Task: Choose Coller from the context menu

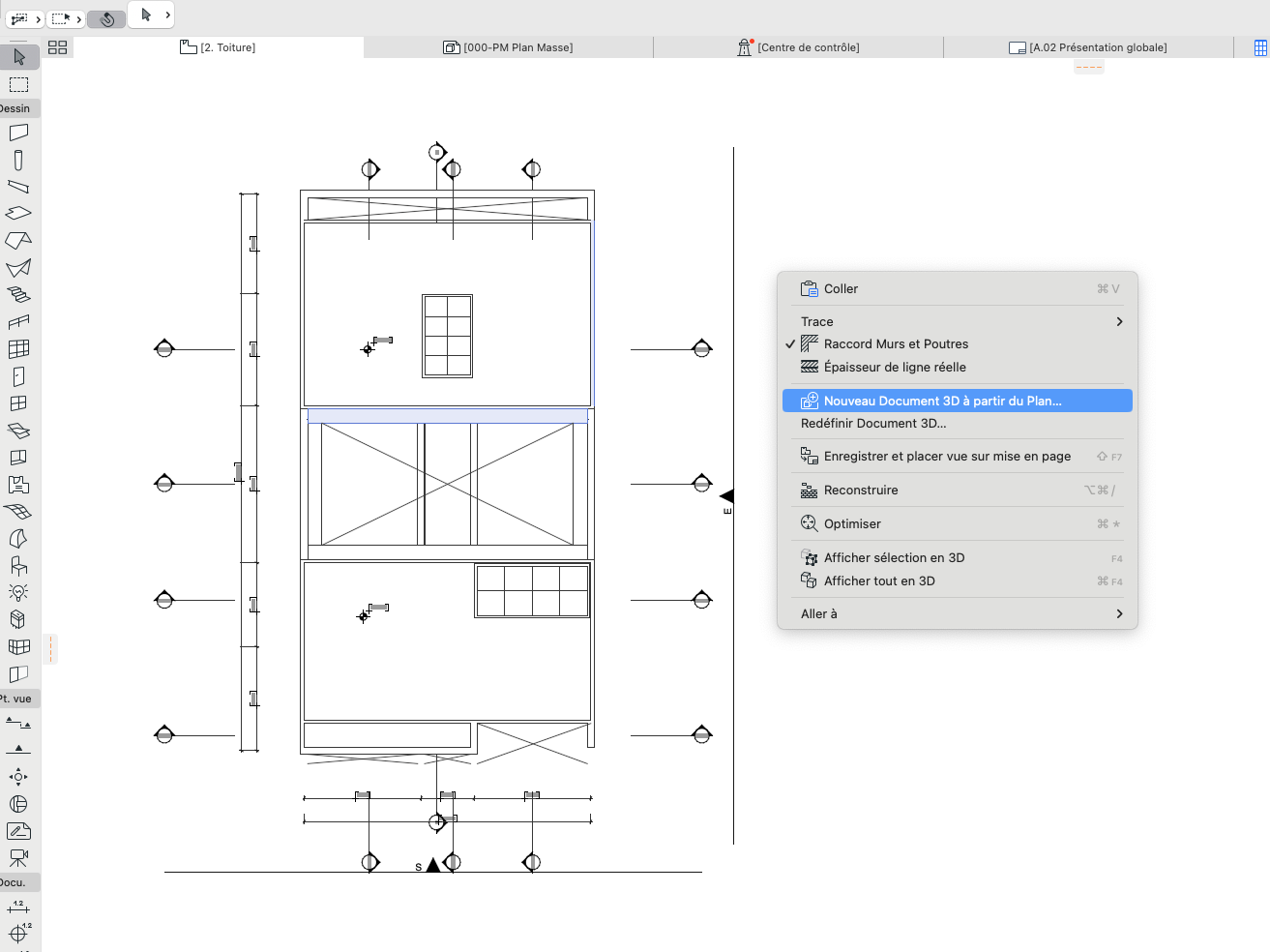Action: tap(957, 288)
